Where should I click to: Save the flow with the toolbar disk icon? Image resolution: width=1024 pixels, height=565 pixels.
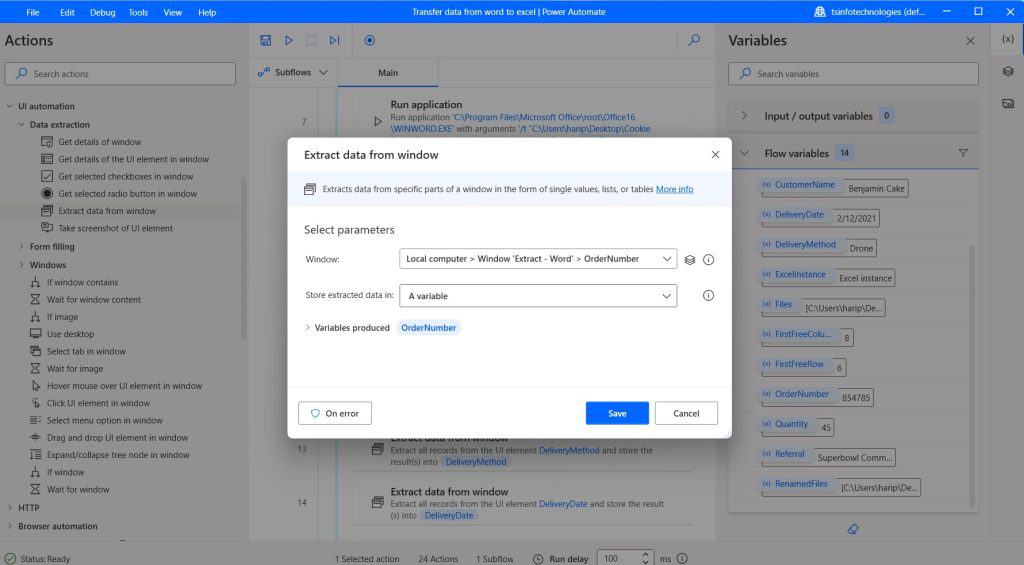pyautogui.click(x=265, y=40)
